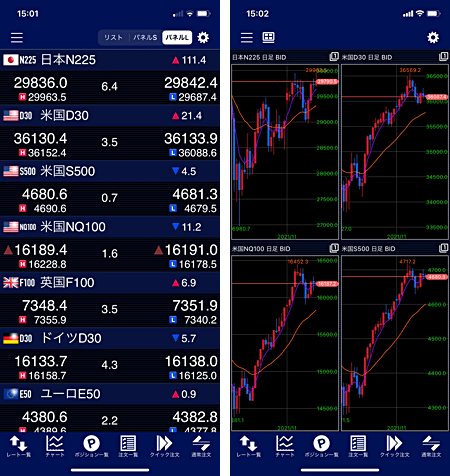Image resolution: width=450 pixels, height=476 pixels.
Task: Select the ユーロE50 header row
Action: coord(110,394)
